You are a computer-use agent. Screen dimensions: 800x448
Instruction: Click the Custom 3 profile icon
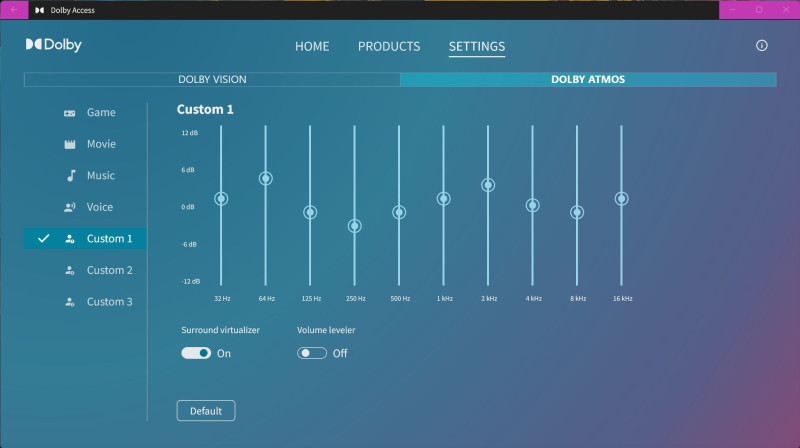click(x=70, y=302)
